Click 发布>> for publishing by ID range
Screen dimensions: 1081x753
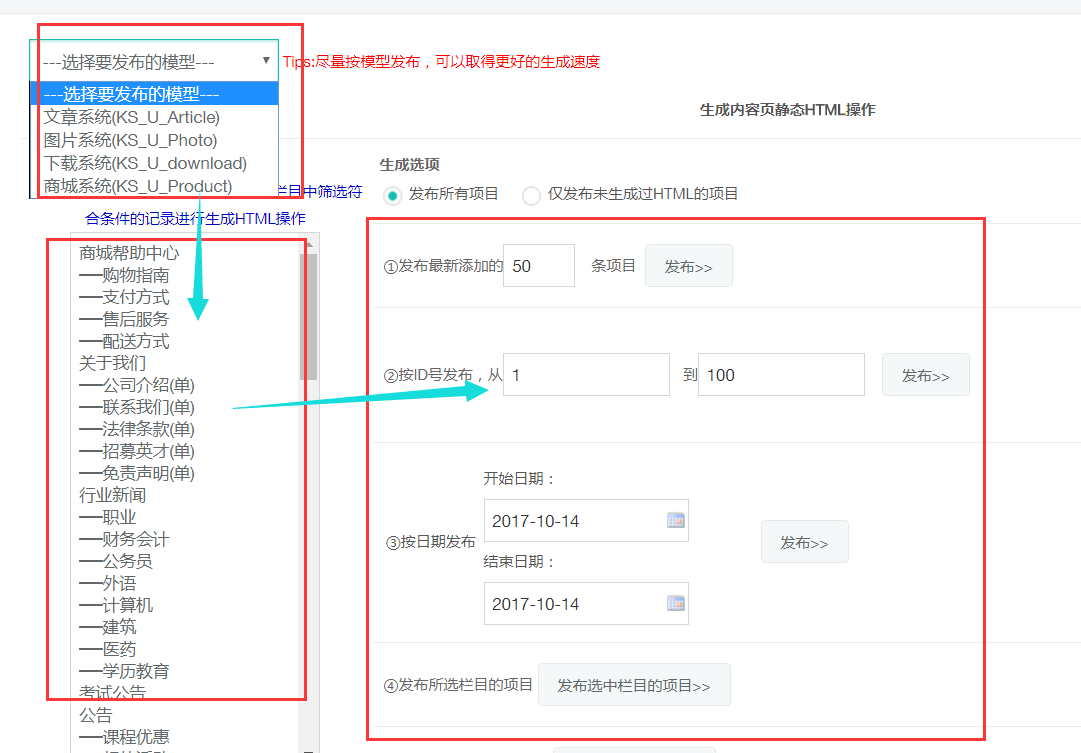(925, 374)
